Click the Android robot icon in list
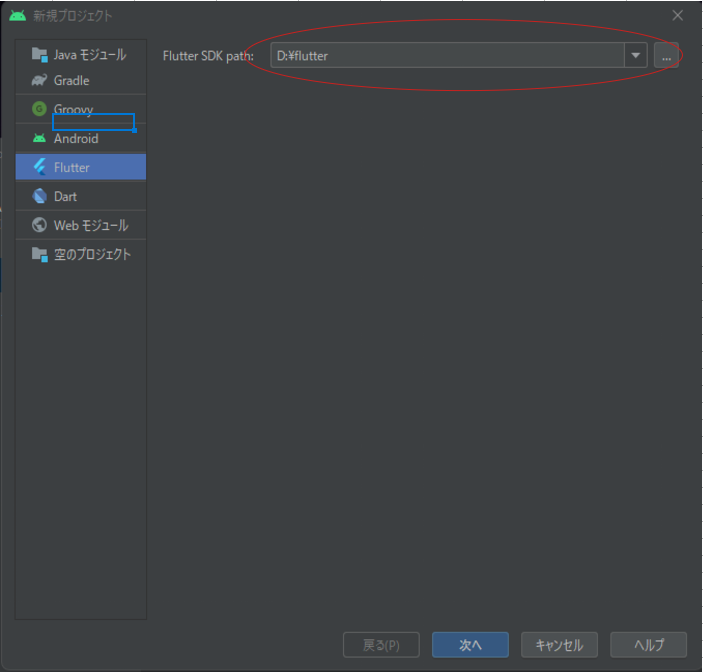The width and height of the screenshot is (703, 672). (x=39, y=138)
